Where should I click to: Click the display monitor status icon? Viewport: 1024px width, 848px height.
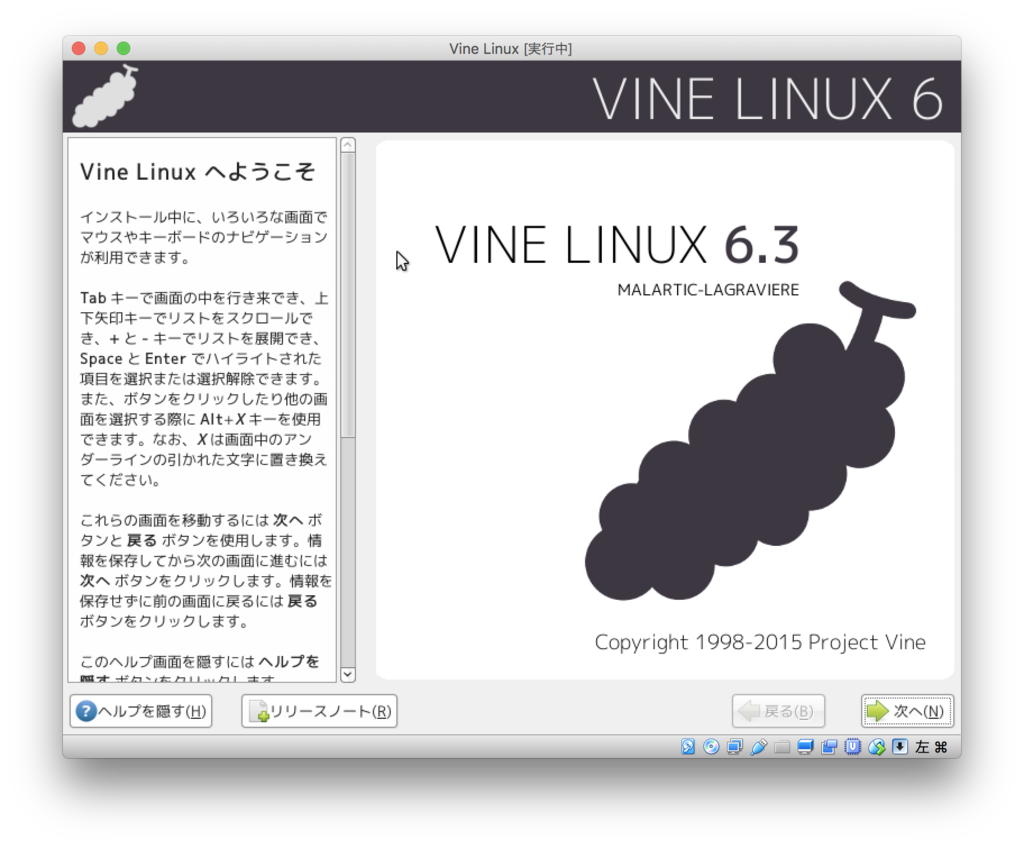[805, 747]
